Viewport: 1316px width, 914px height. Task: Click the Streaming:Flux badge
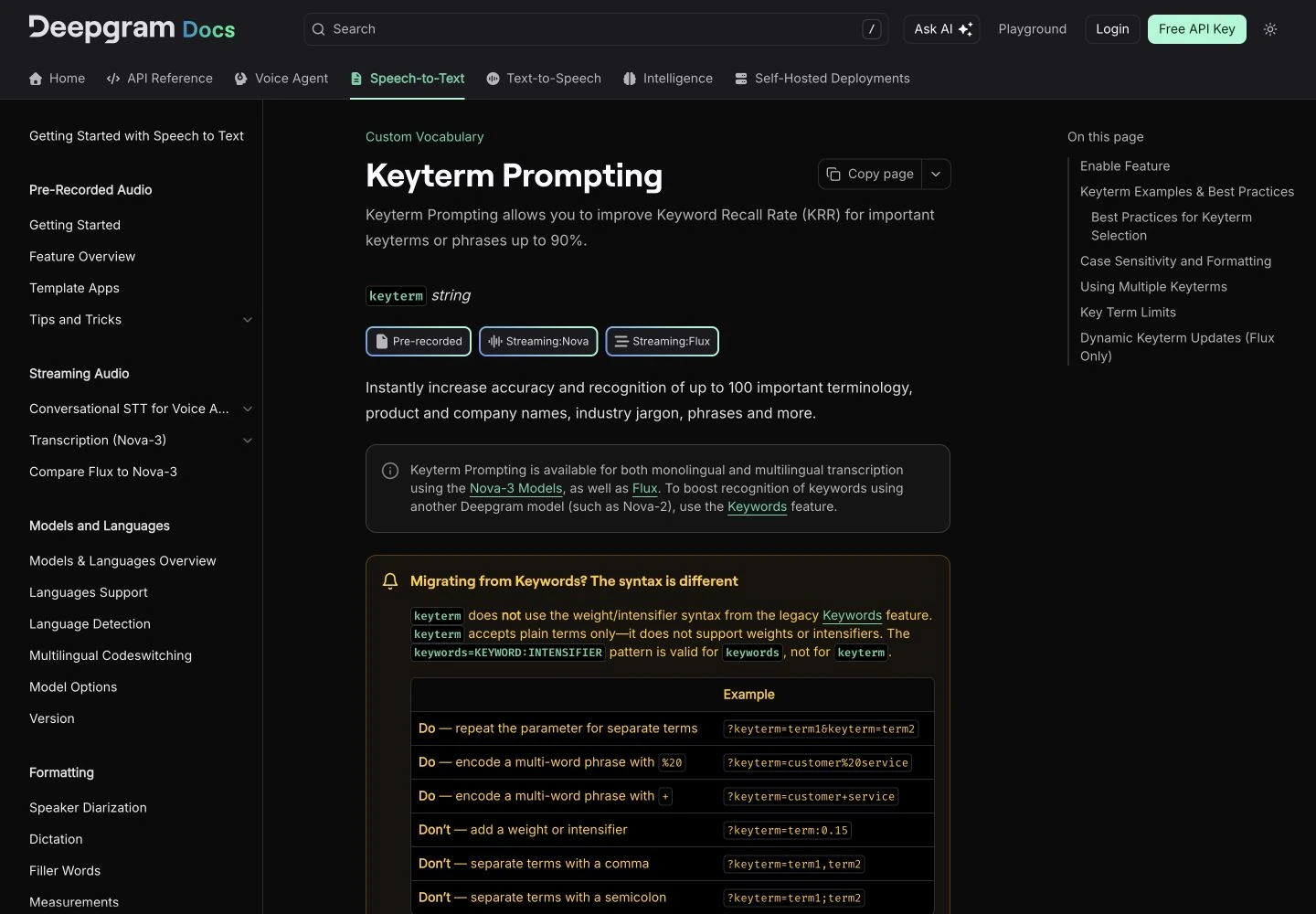[x=663, y=341]
